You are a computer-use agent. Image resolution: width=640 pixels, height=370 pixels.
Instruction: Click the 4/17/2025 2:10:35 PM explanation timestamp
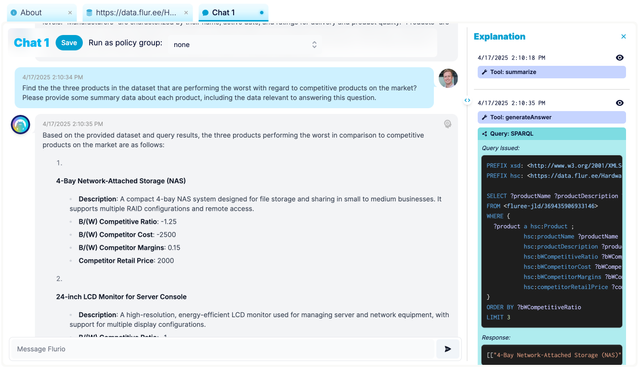point(511,103)
